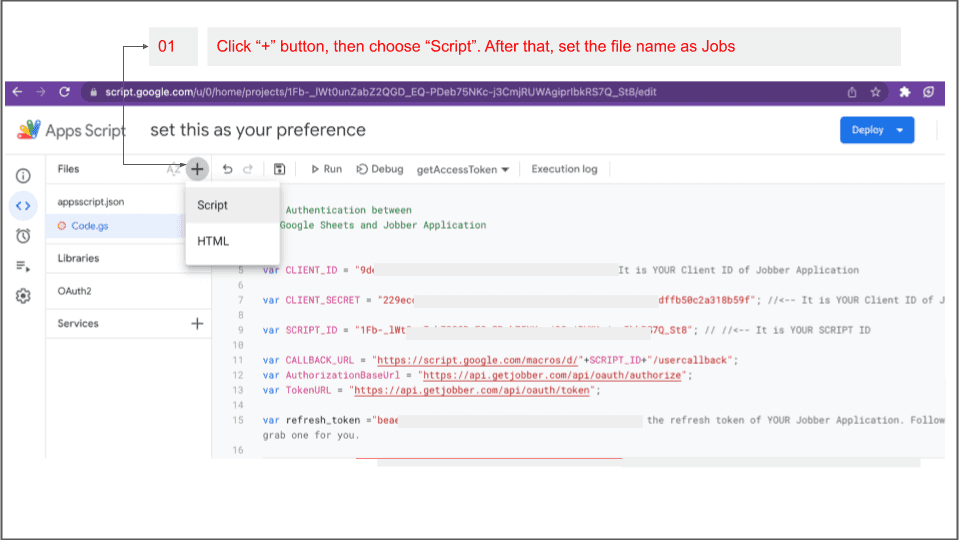The image size is (960, 540).
Task: Select the Code.gs file
Action: 90,226
